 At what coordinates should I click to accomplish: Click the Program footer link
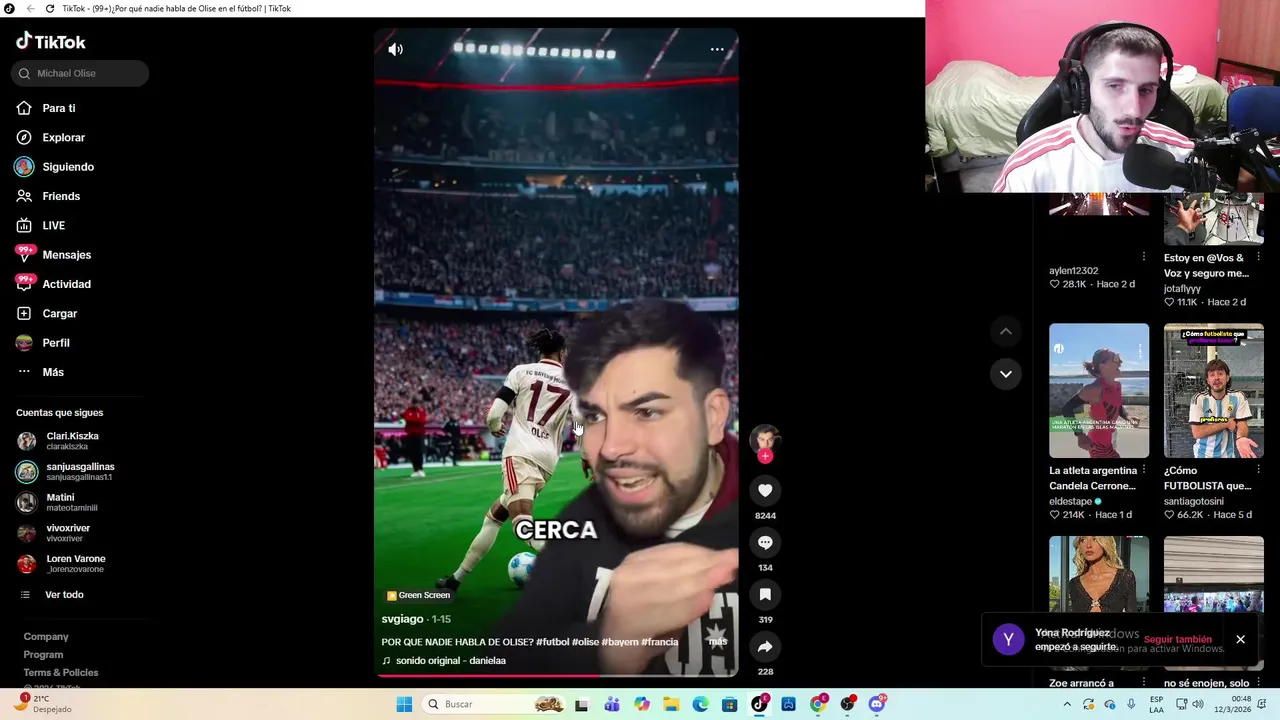click(43, 655)
